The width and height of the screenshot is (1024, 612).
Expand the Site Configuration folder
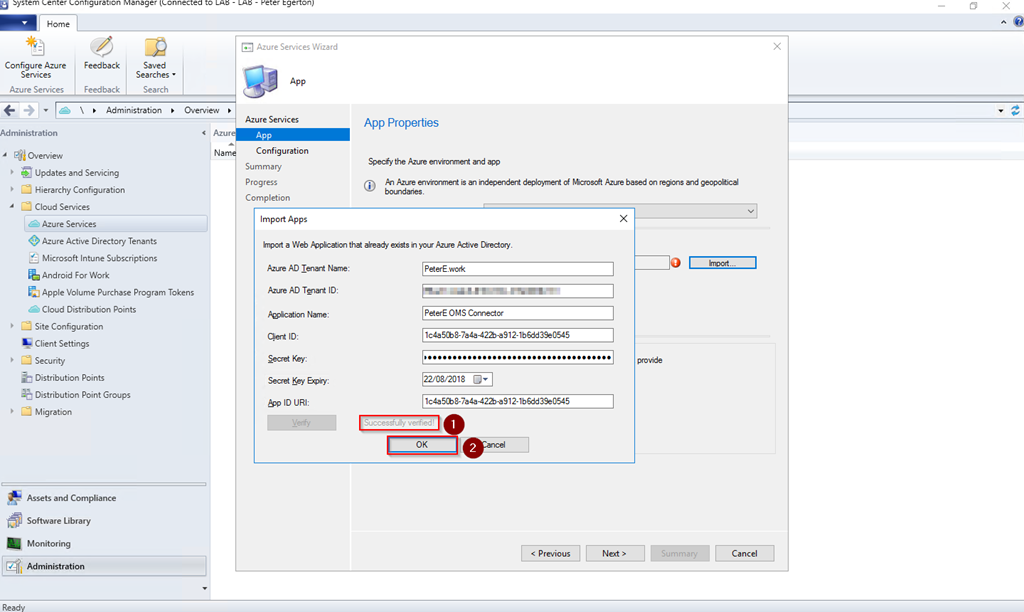coord(13,326)
